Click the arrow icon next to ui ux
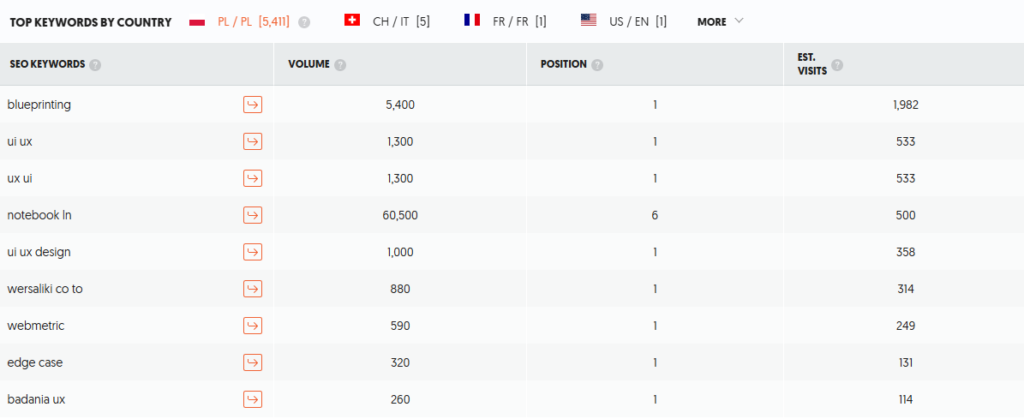The width and height of the screenshot is (1024, 419). pos(252,142)
